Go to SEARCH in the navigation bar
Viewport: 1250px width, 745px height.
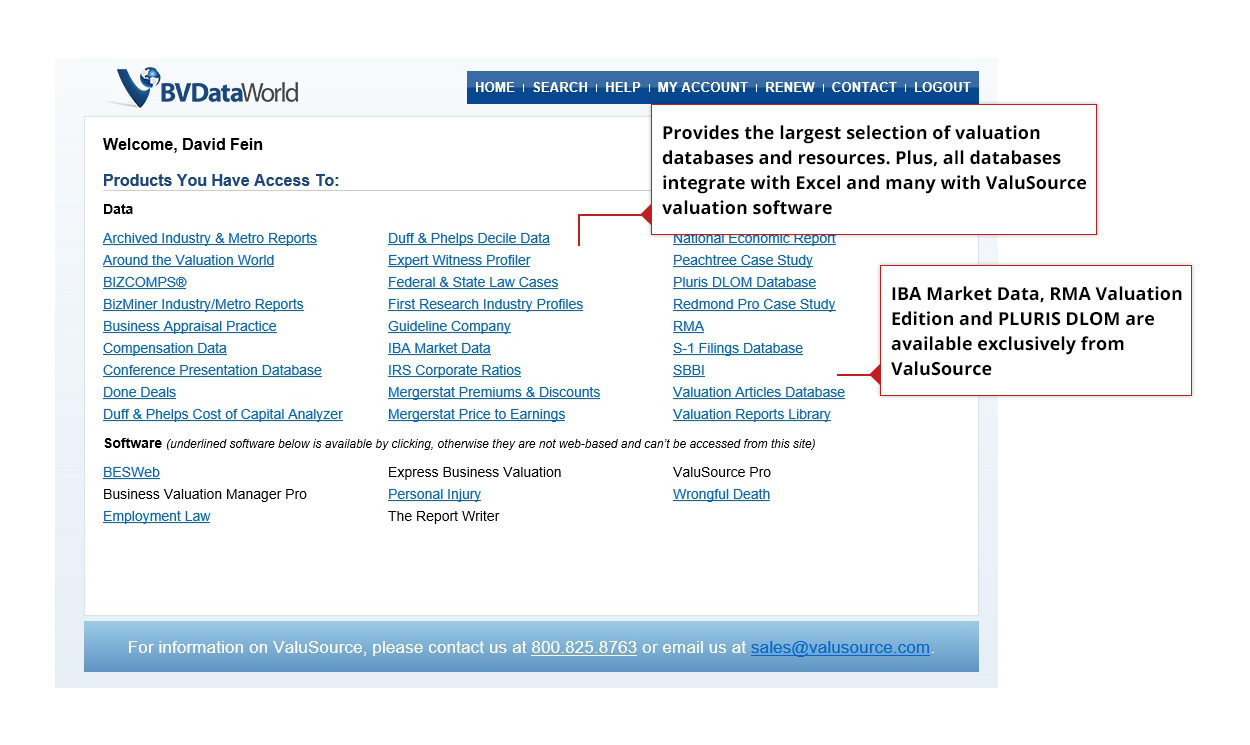[560, 87]
